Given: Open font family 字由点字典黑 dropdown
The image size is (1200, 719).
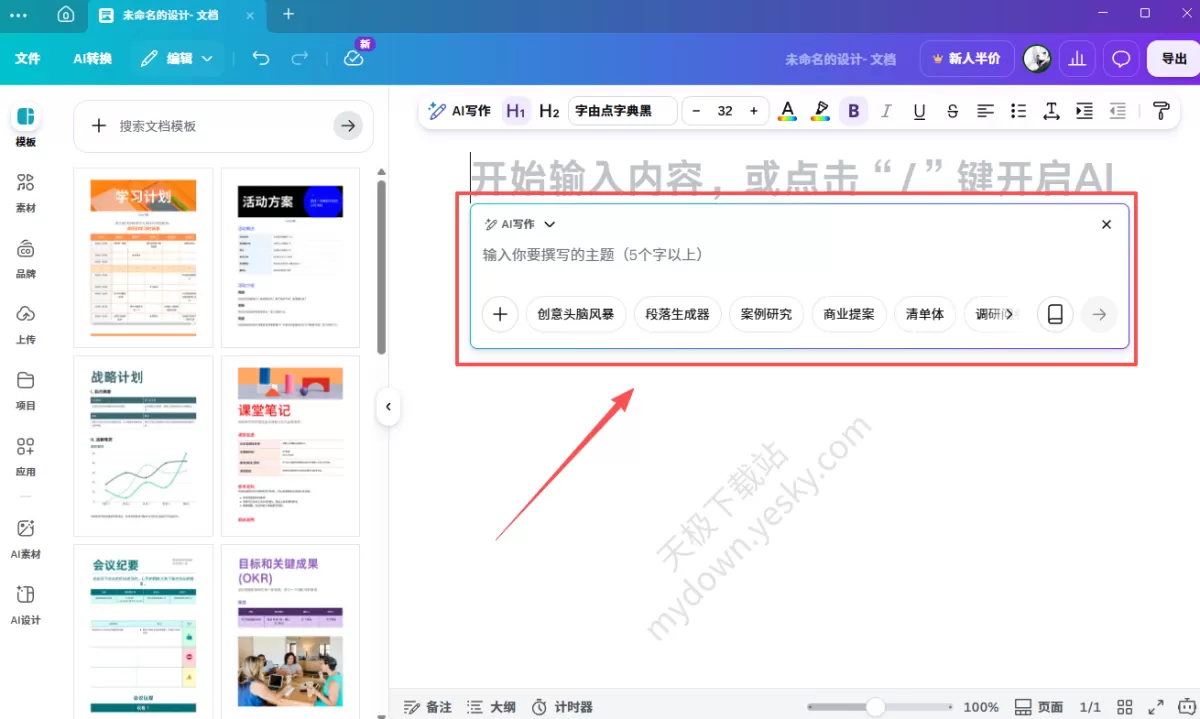Looking at the screenshot, I should point(623,111).
